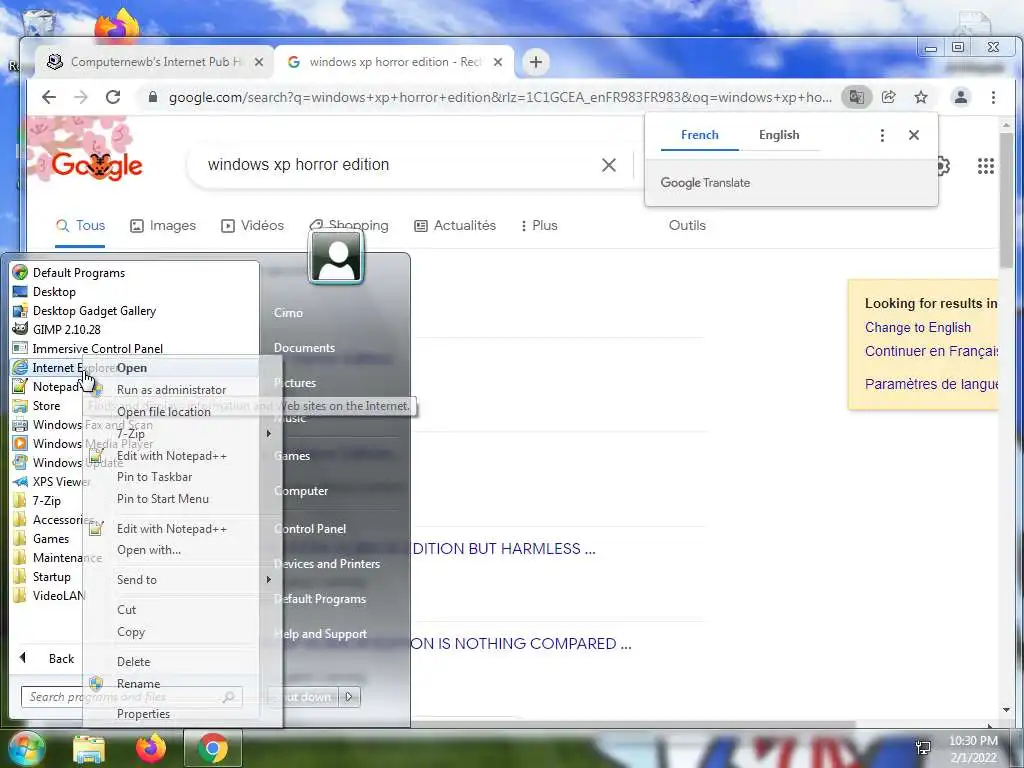Choose Pin to Taskbar
Screen dimensions: 1024x768
coord(183,477)
